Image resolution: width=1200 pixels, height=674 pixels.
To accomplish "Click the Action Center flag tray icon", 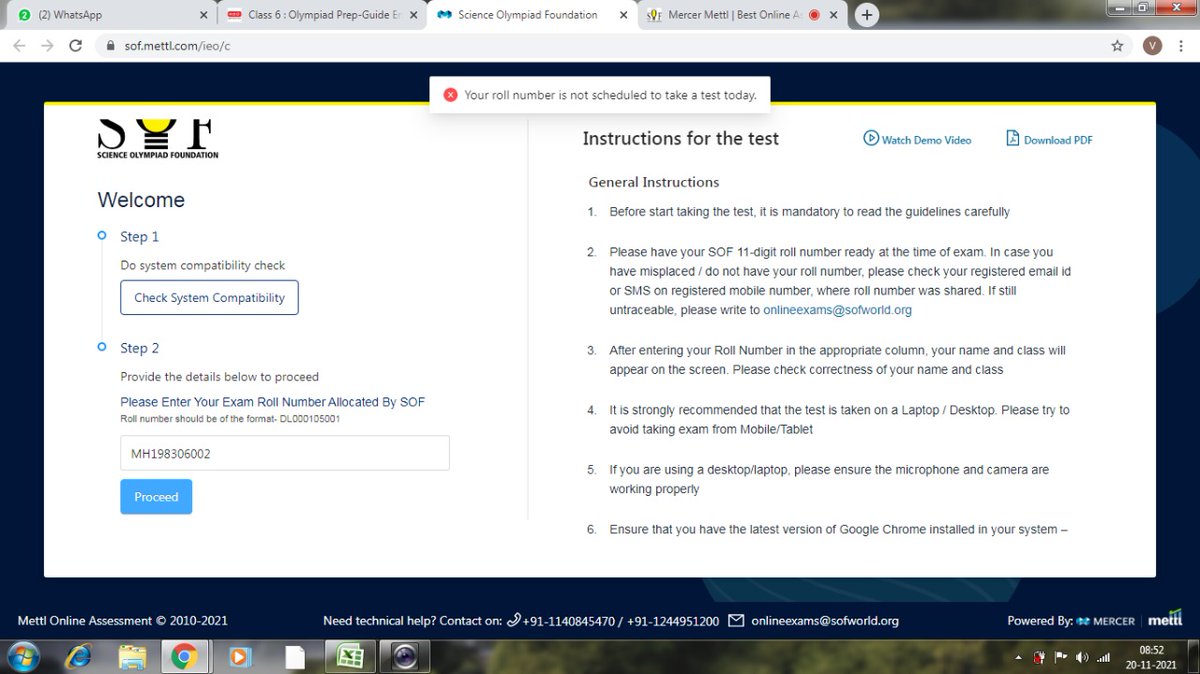I will [1061, 657].
